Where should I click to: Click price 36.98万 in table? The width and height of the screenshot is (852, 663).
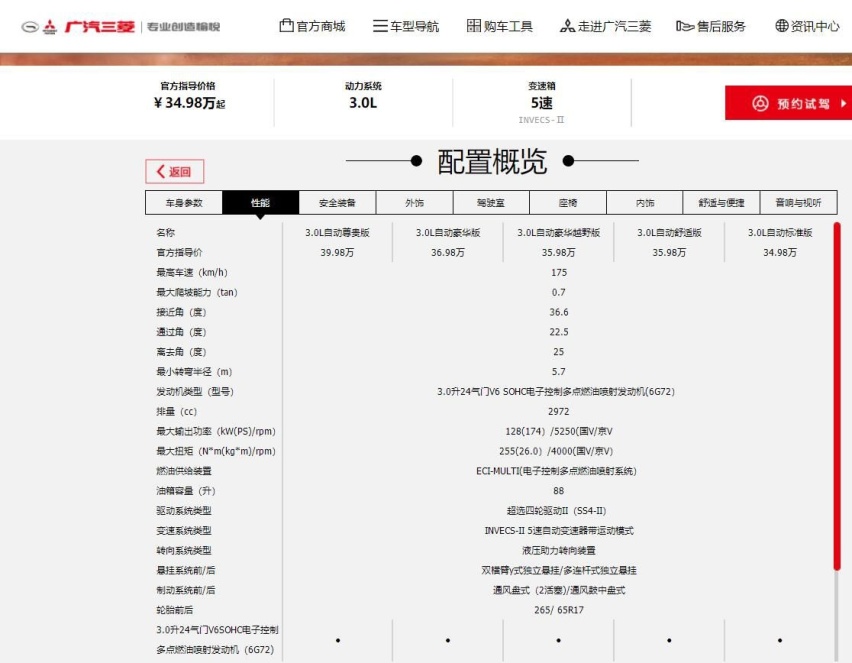[x=448, y=253]
